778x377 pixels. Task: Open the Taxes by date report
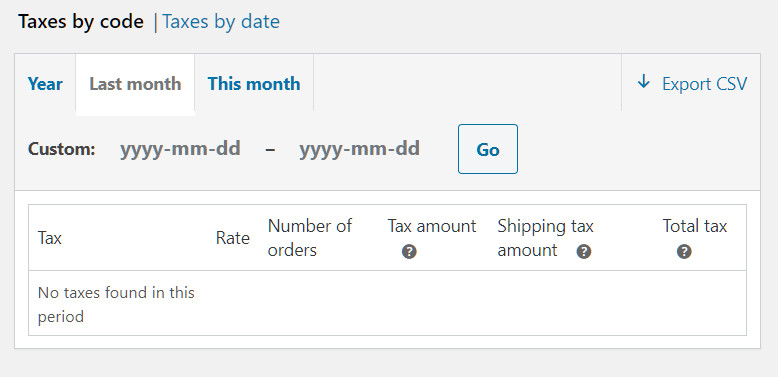pos(221,21)
